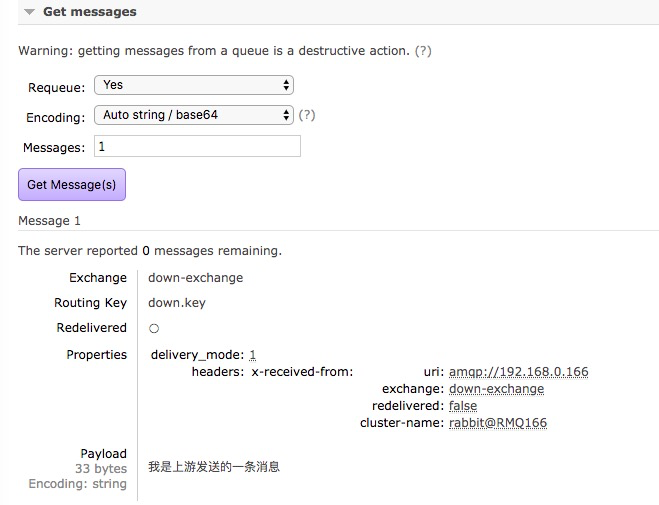Click the Encoding dropdown stepper arrows
The width and height of the screenshot is (659, 505).
pos(286,115)
